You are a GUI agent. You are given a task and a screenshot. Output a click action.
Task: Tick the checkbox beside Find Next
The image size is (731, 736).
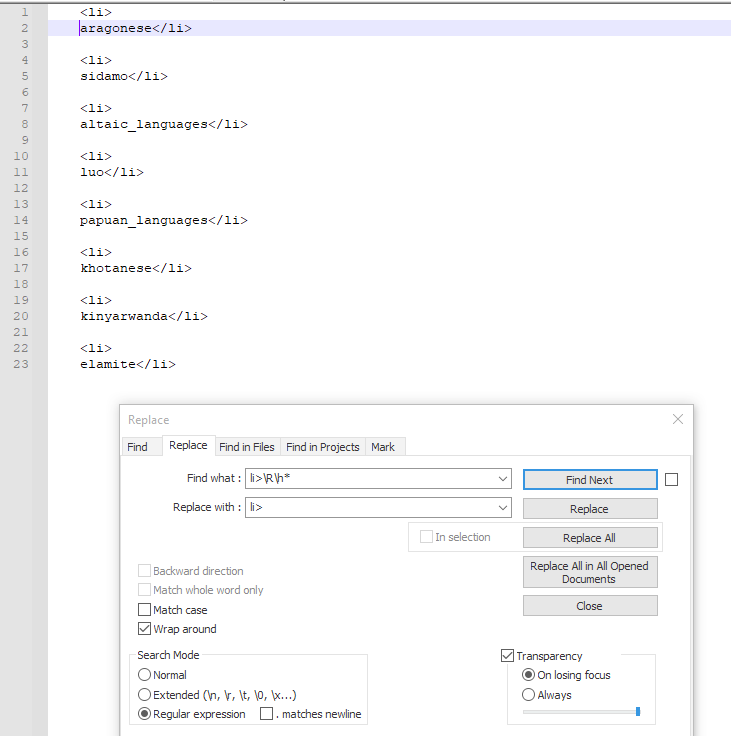coord(671,480)
